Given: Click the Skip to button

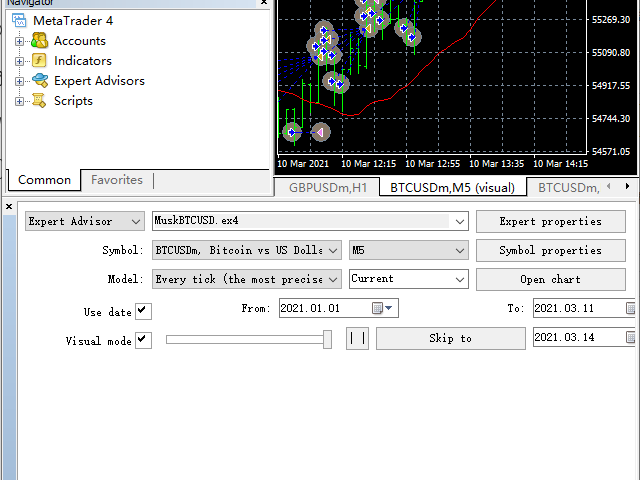Looking at the screenshot, I should pyautogui.click(x=451, y=338).
